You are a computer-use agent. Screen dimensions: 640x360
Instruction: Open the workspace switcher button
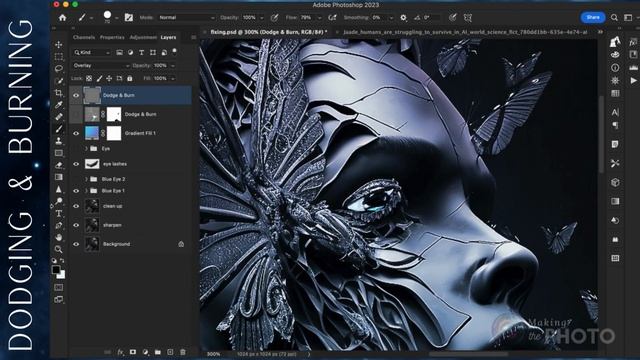tap(628, 18)
